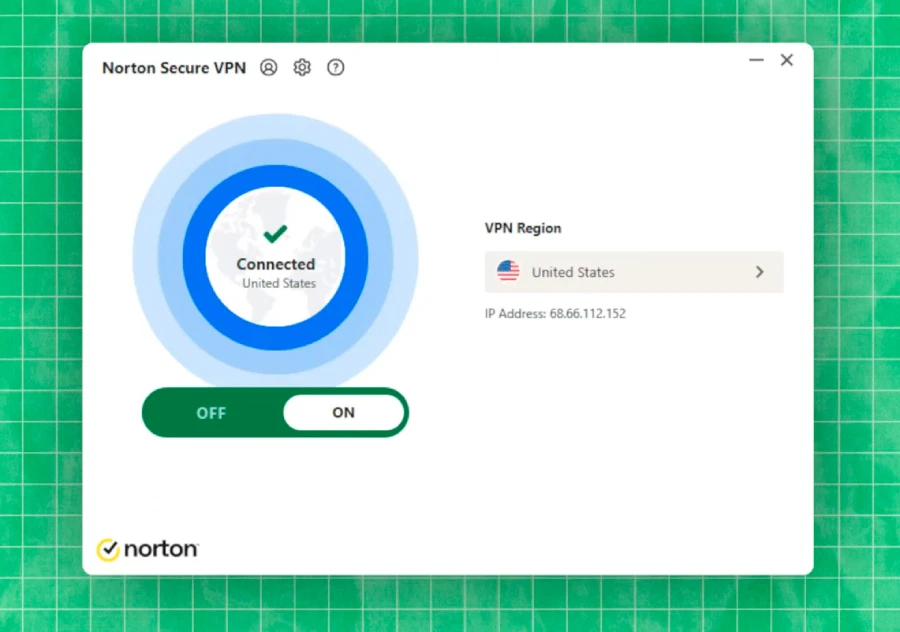Minimize the Norton Secure VPN window

pos(756,60)
